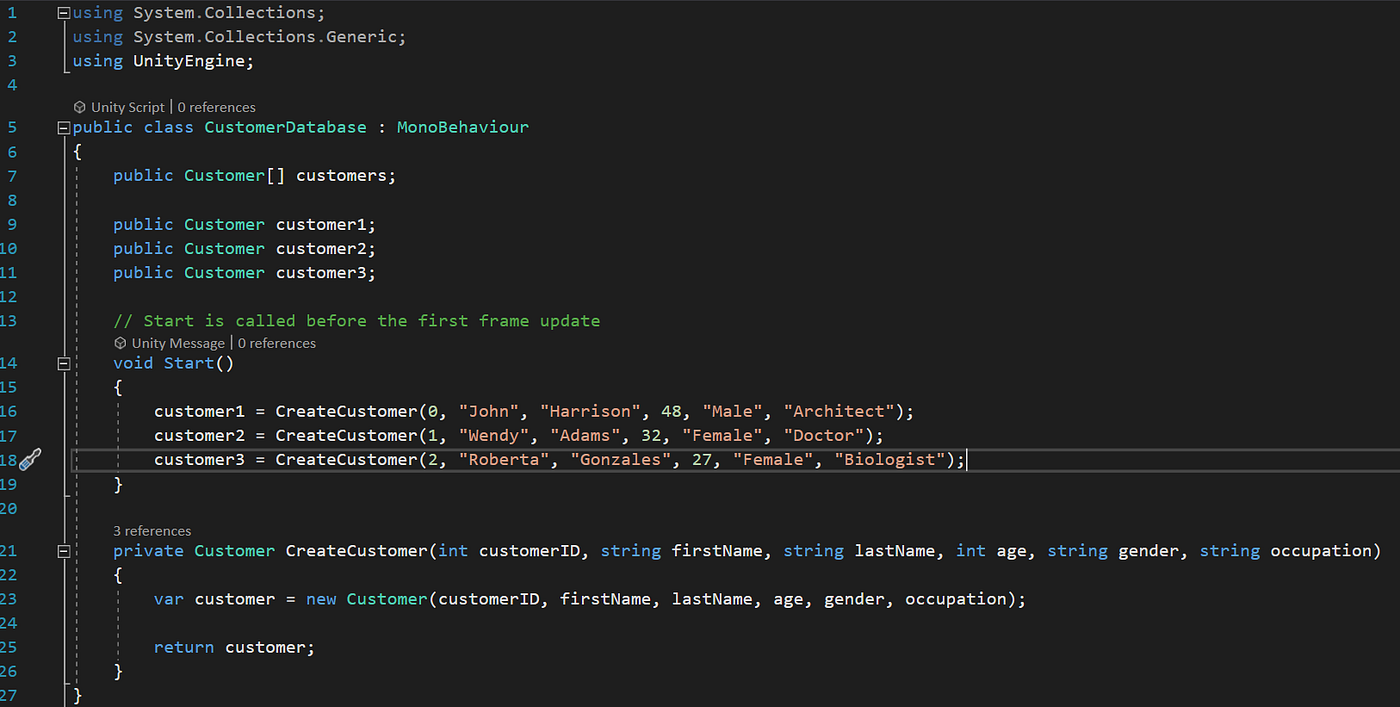The height and width of the screenshot is (707, 1400).
Task: Collapse the CustomerDatabase class body
Action: (62, 127)
